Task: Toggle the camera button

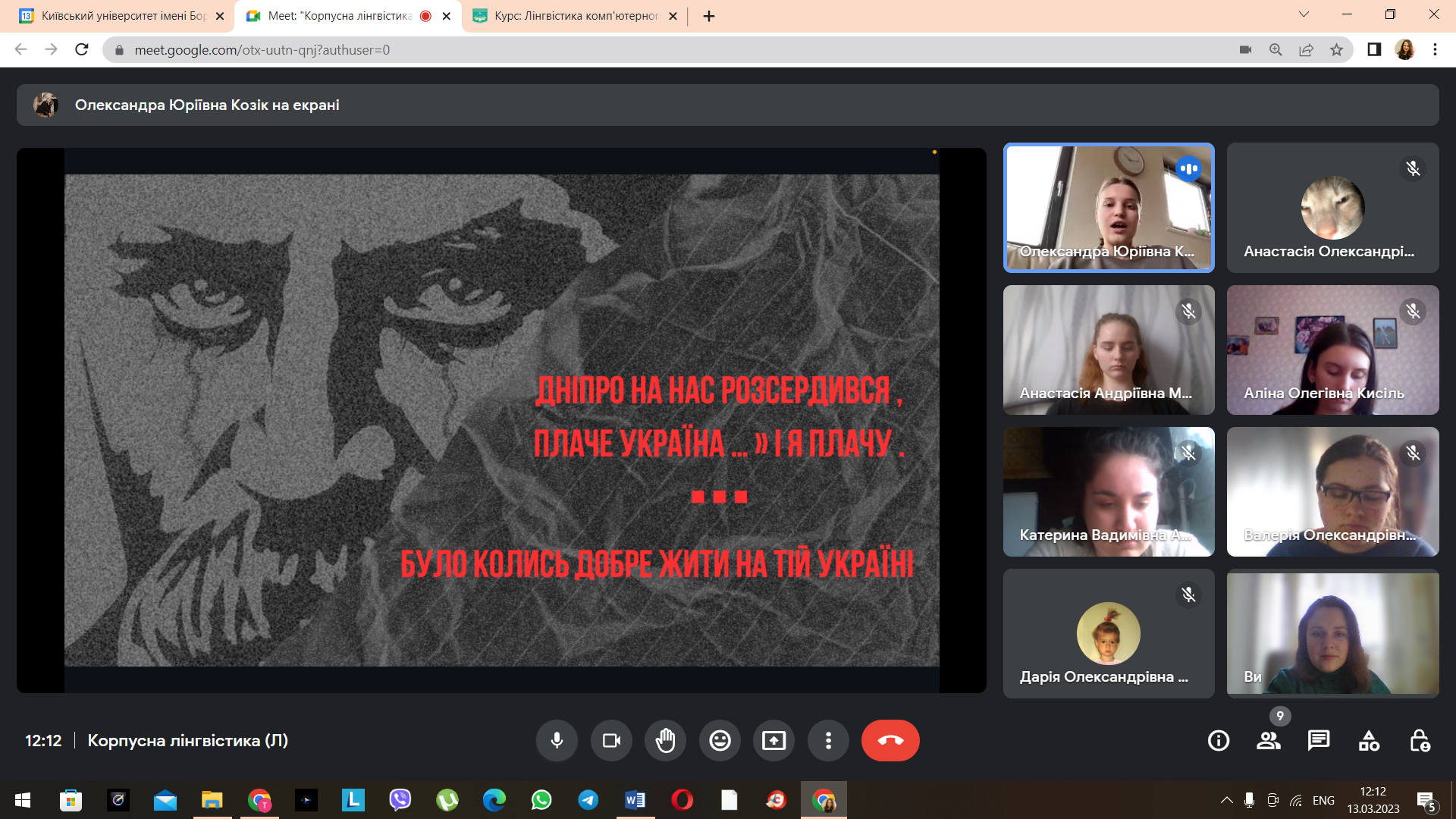Action: point(611,740)
